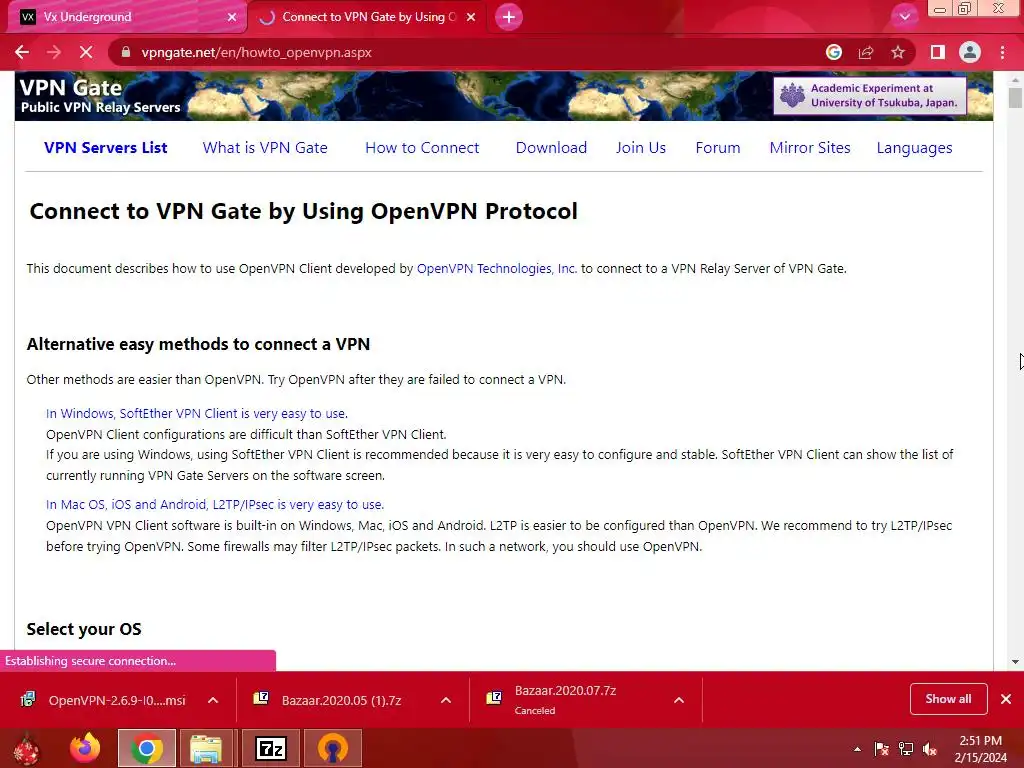Screen dimensions: 1024x768
Task: Open File Explorer from taskbar
Action: click(x=206, y=748)
